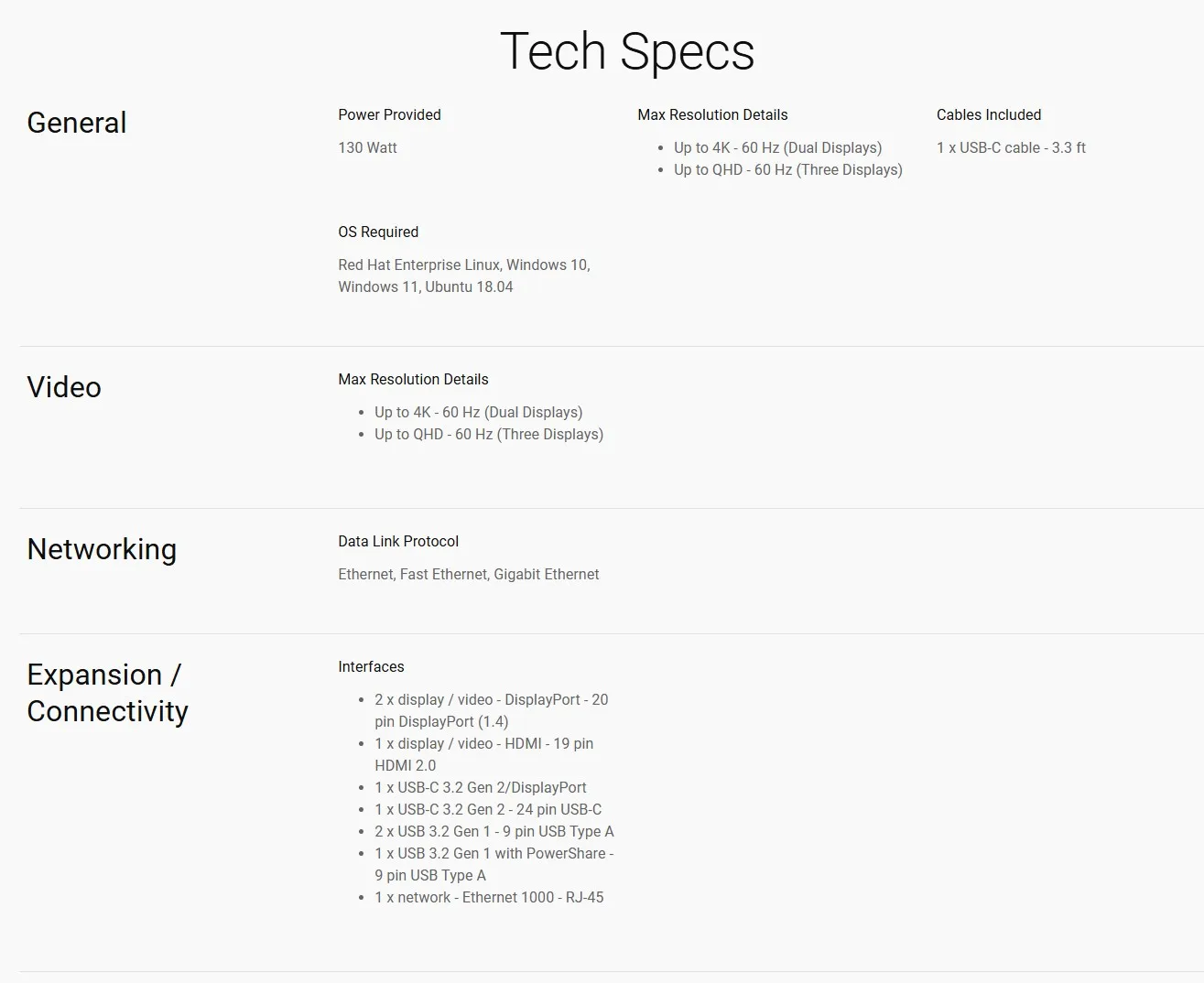
Task: Click the 130 Watt value text
Action: 367,147
